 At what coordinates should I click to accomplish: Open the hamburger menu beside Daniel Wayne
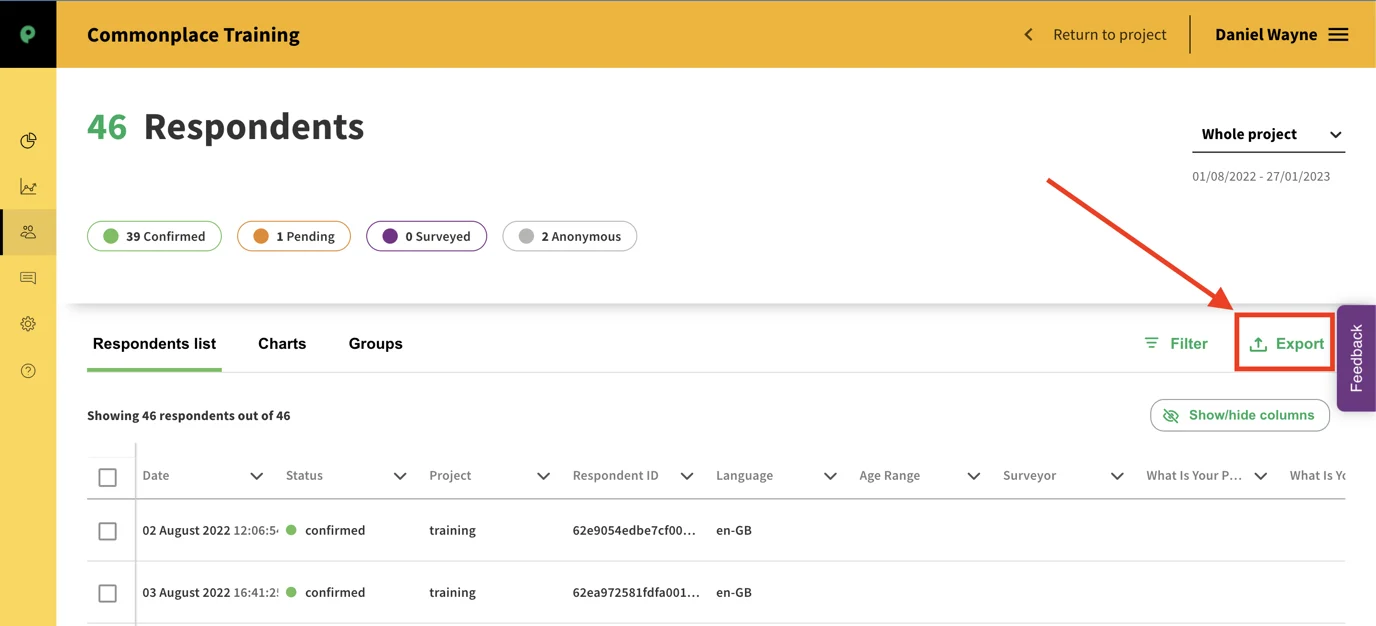1338,34
